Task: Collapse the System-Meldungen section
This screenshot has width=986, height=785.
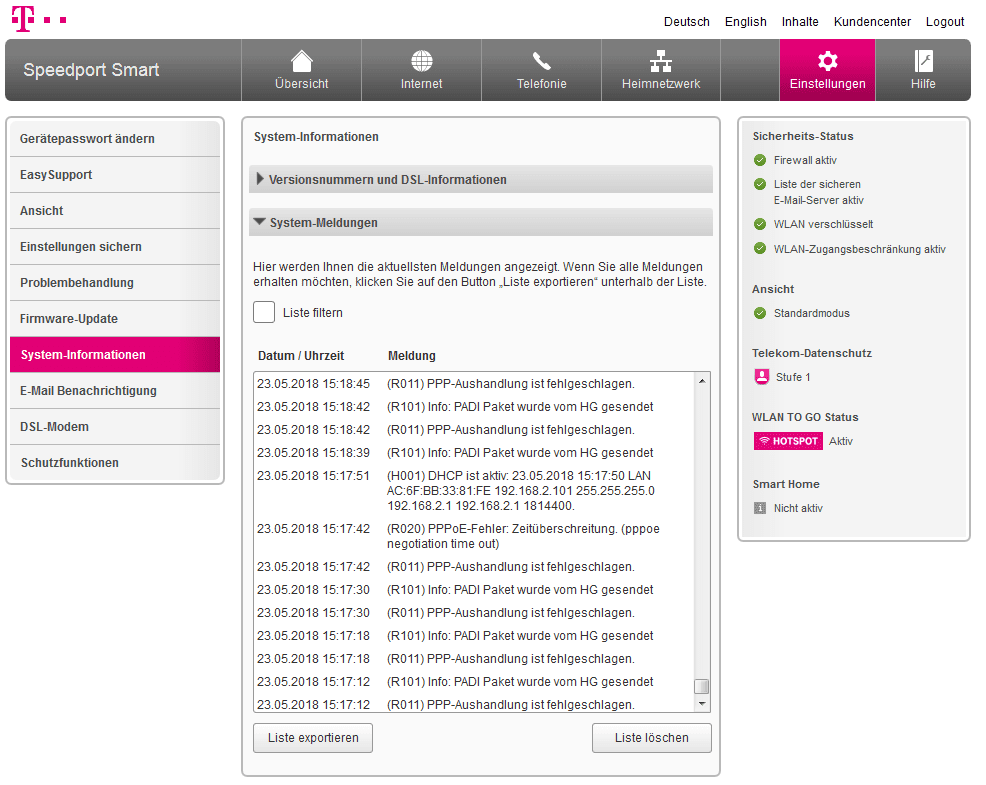Action: pyautogui.click(x=481, y=223)
